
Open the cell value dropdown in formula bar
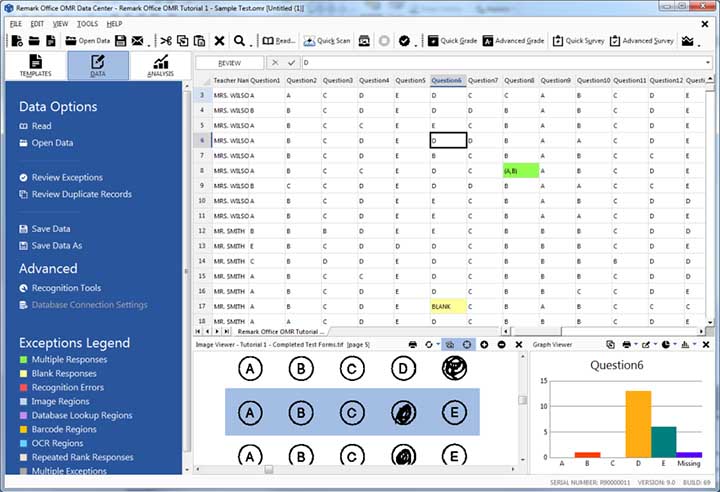click(x=708, y=63)
